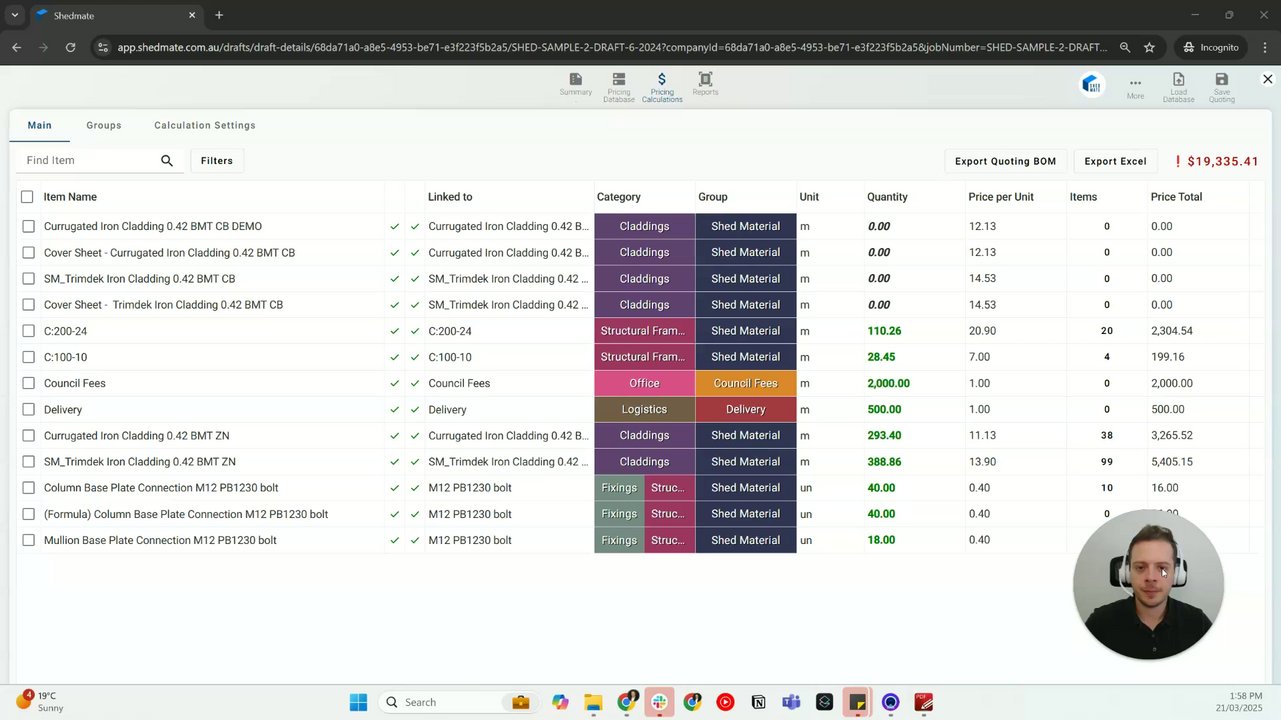
Task: Click the Filters button
Action: (x=217, y=161)
